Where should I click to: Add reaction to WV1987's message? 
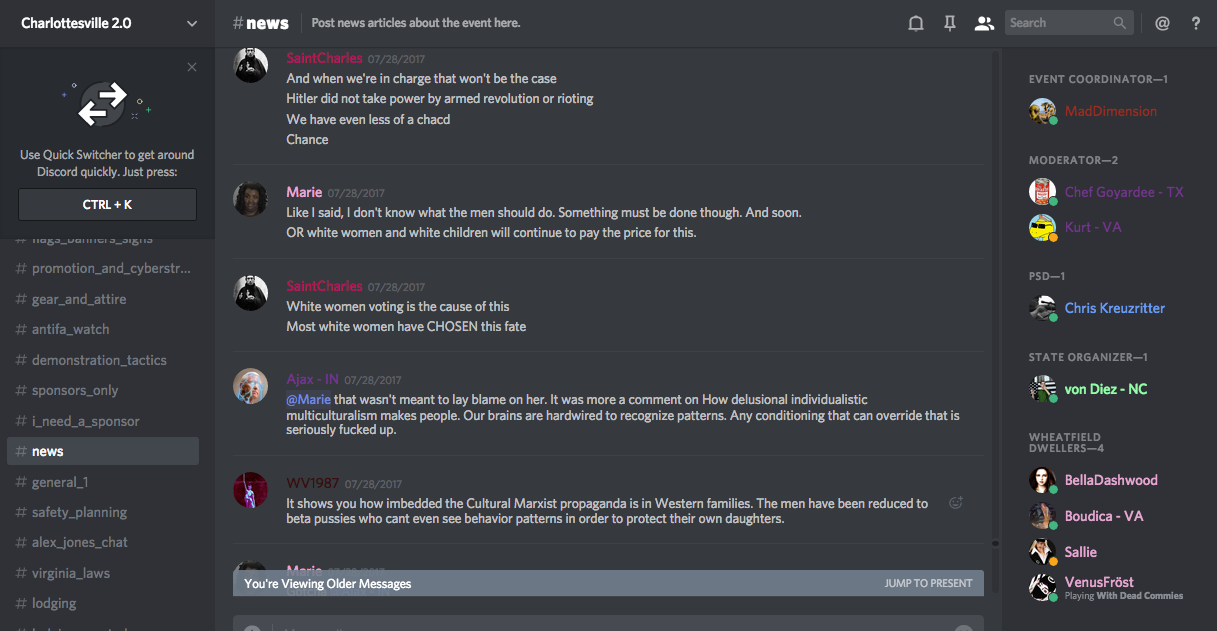955,503
